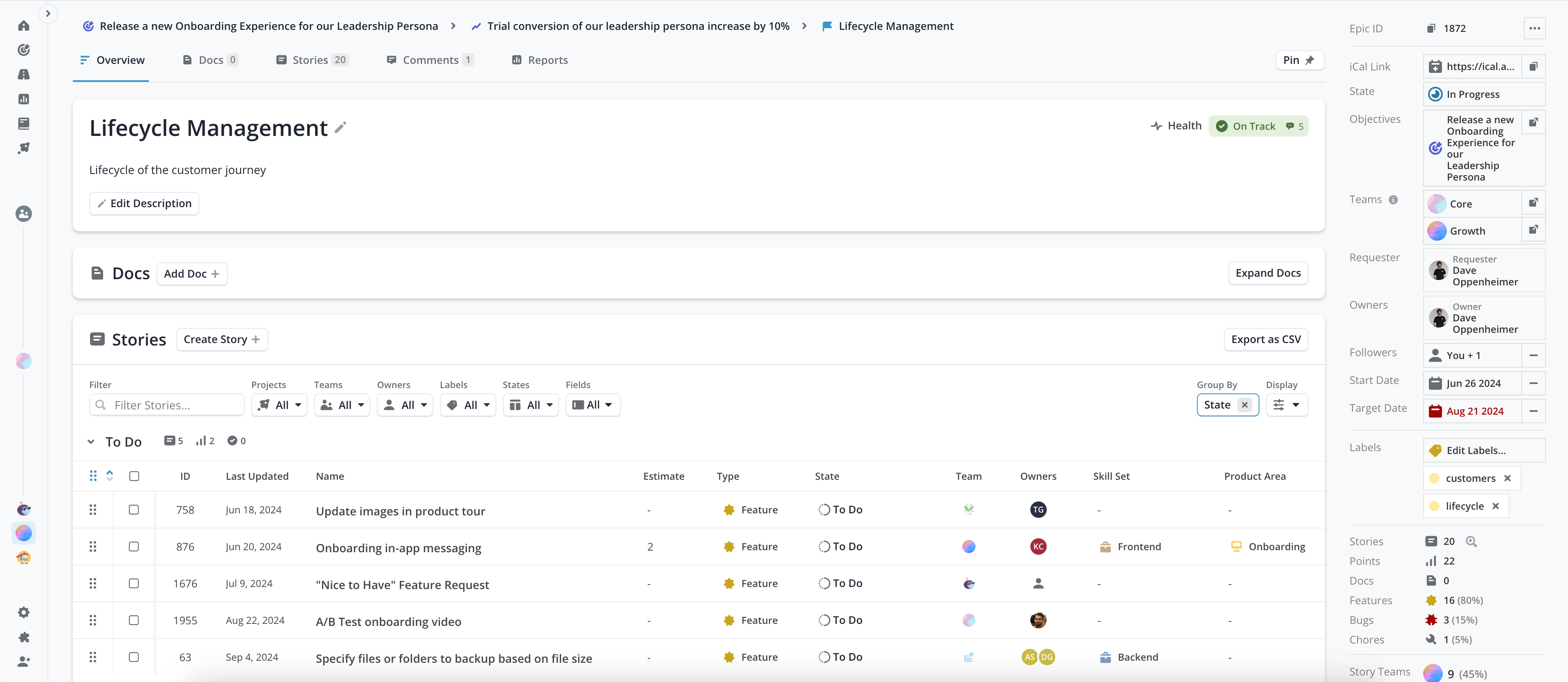Open the Teams filter dropdown
This screenshot has height=682, width=1568.
tap(342, 405)
